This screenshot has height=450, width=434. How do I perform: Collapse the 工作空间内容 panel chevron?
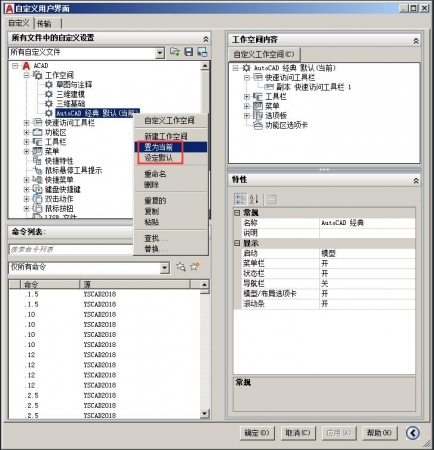click(x=416, y=41)
